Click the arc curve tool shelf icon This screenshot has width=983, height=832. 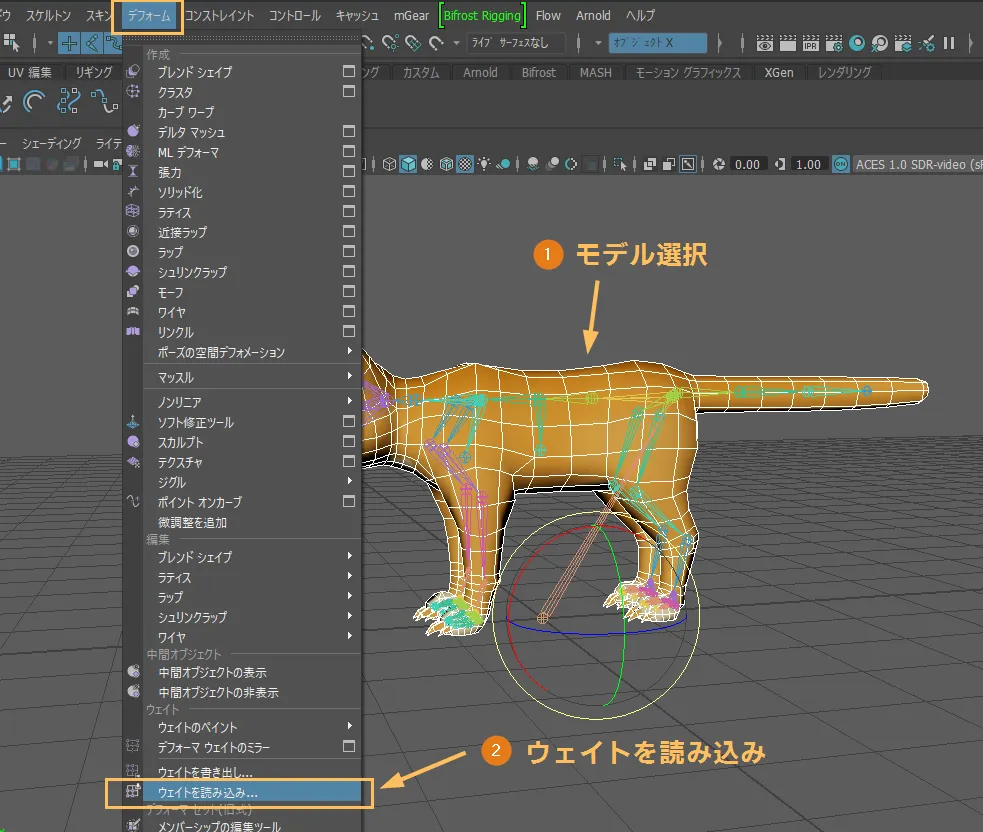pos(34,101)
